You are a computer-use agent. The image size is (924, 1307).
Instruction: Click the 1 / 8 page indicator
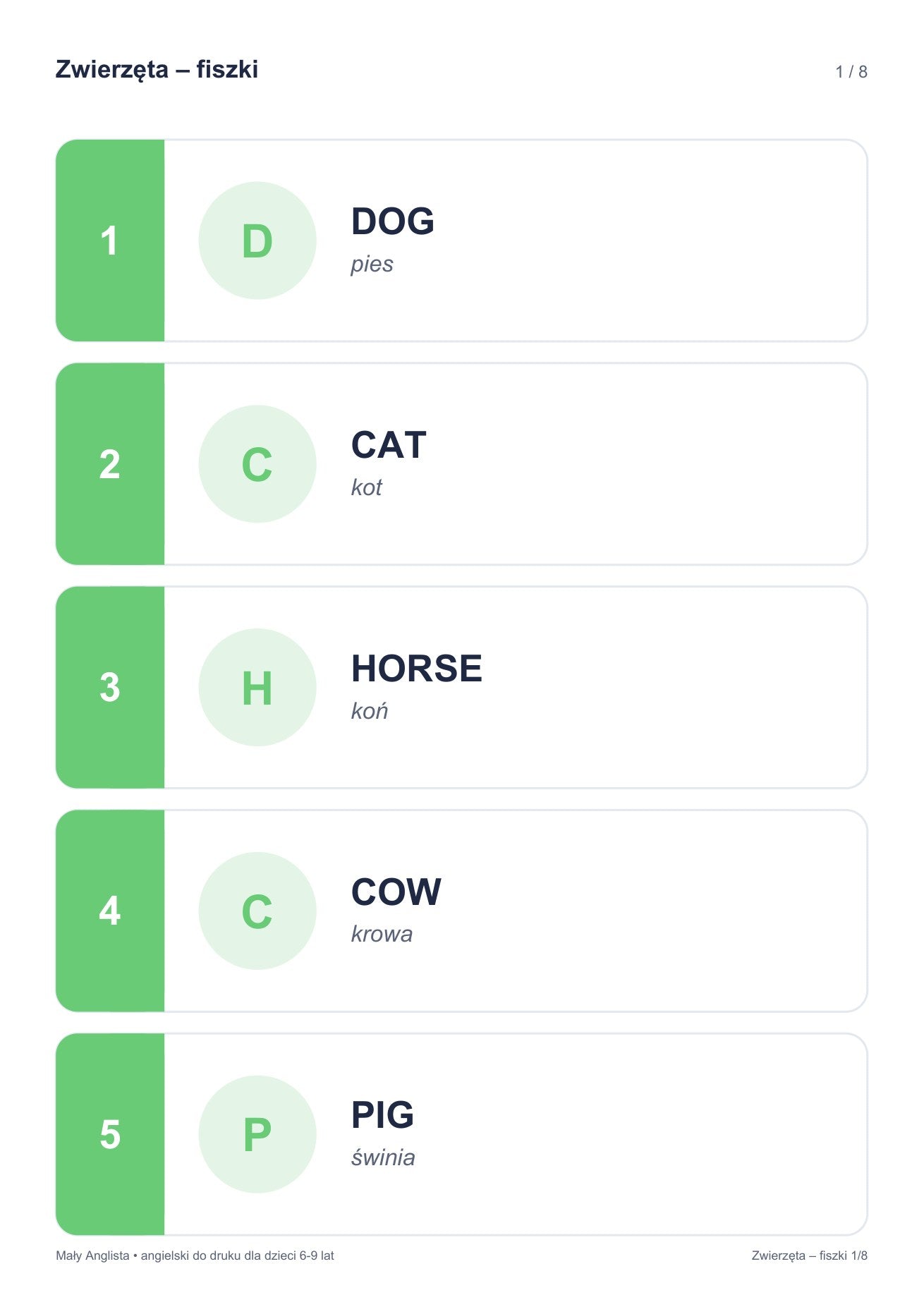(x=851, y=71)
